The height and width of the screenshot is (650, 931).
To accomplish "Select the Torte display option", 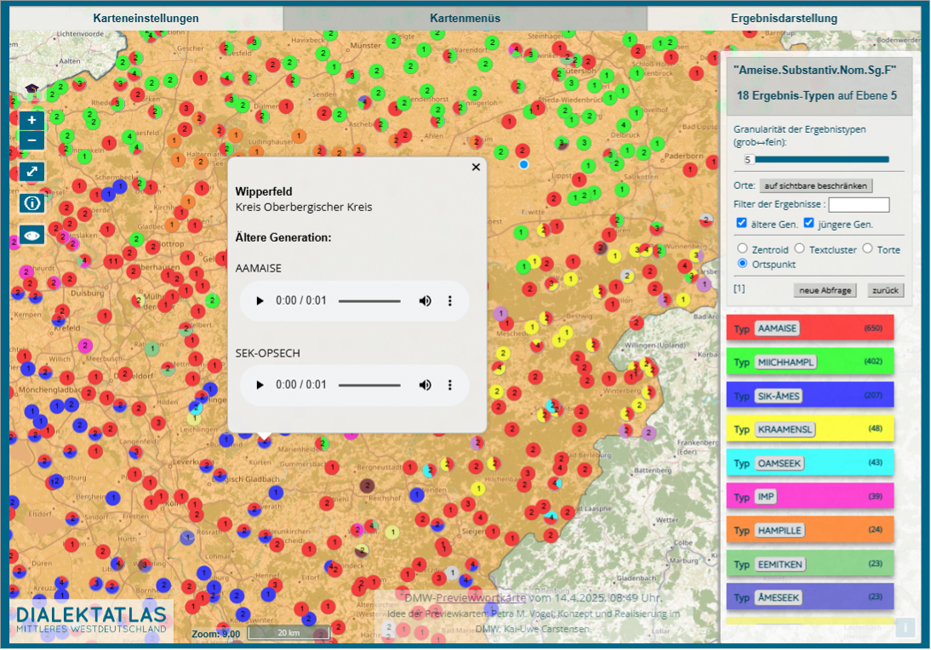I will click(x=867, y=248).
